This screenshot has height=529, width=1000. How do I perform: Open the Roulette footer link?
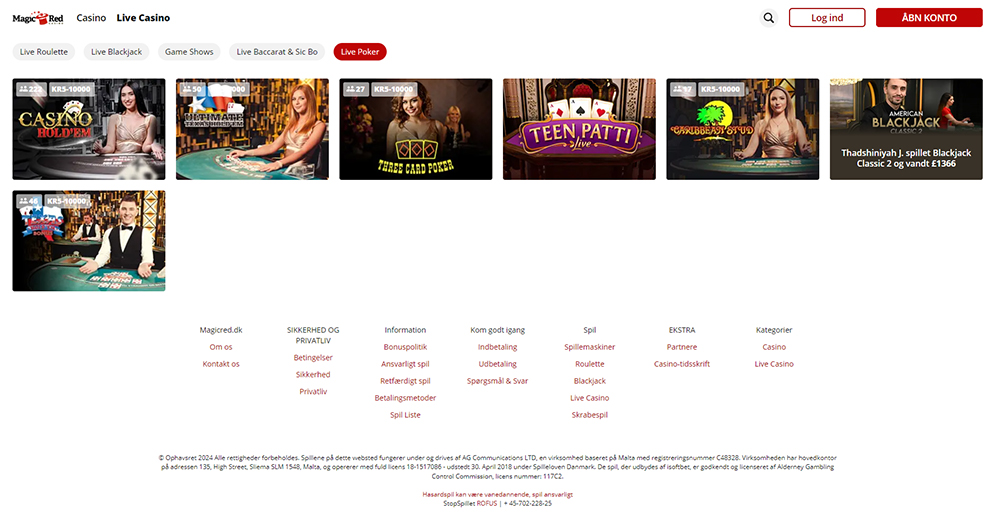pyautogui.click(x=589, y=364)
